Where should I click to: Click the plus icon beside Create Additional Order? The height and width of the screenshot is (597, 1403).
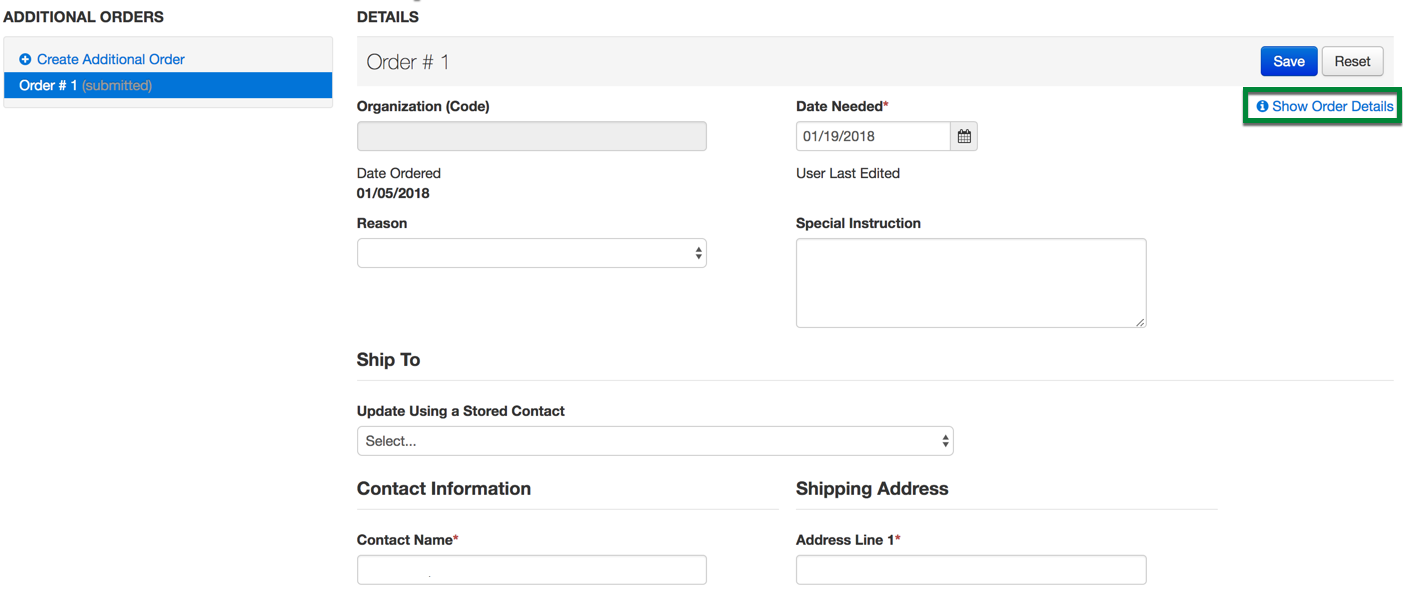pos(25,60)
